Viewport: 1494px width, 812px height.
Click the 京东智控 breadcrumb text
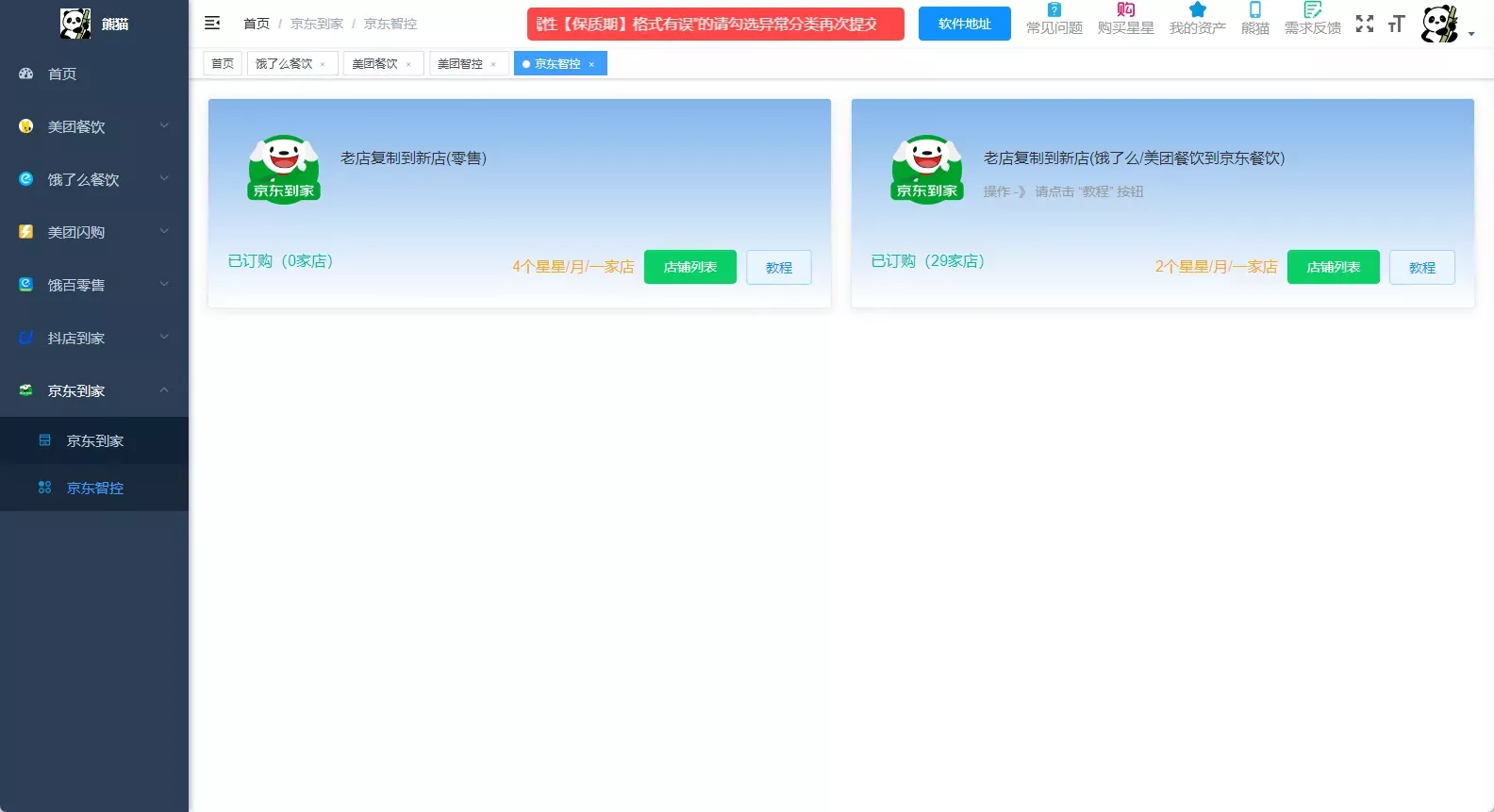pos(390,24)
